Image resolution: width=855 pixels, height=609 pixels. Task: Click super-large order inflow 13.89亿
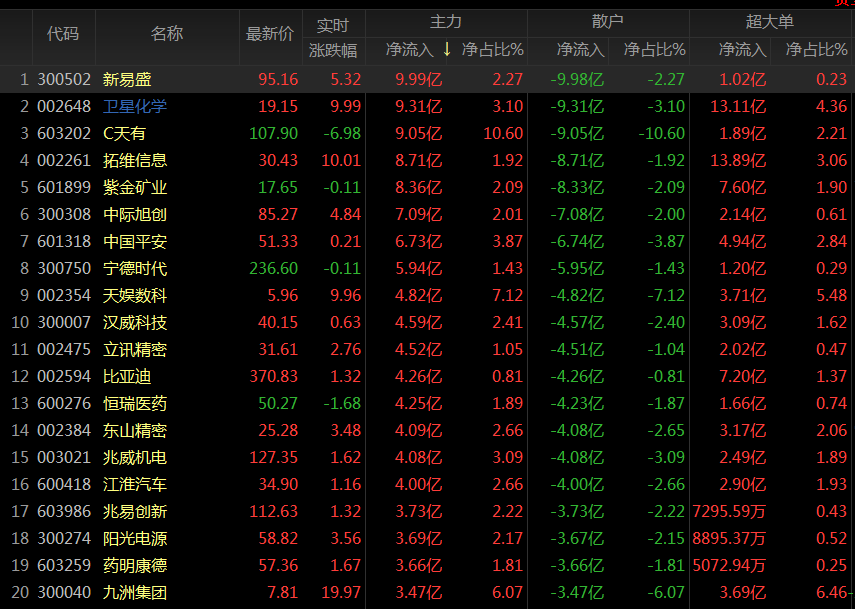coord(738,160)
